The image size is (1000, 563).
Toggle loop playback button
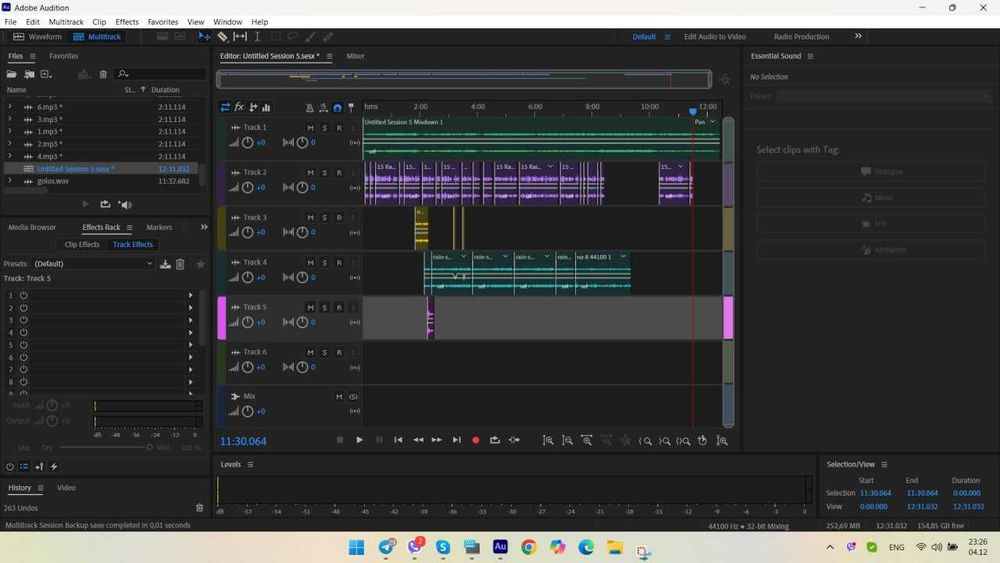tap(495, 440)
